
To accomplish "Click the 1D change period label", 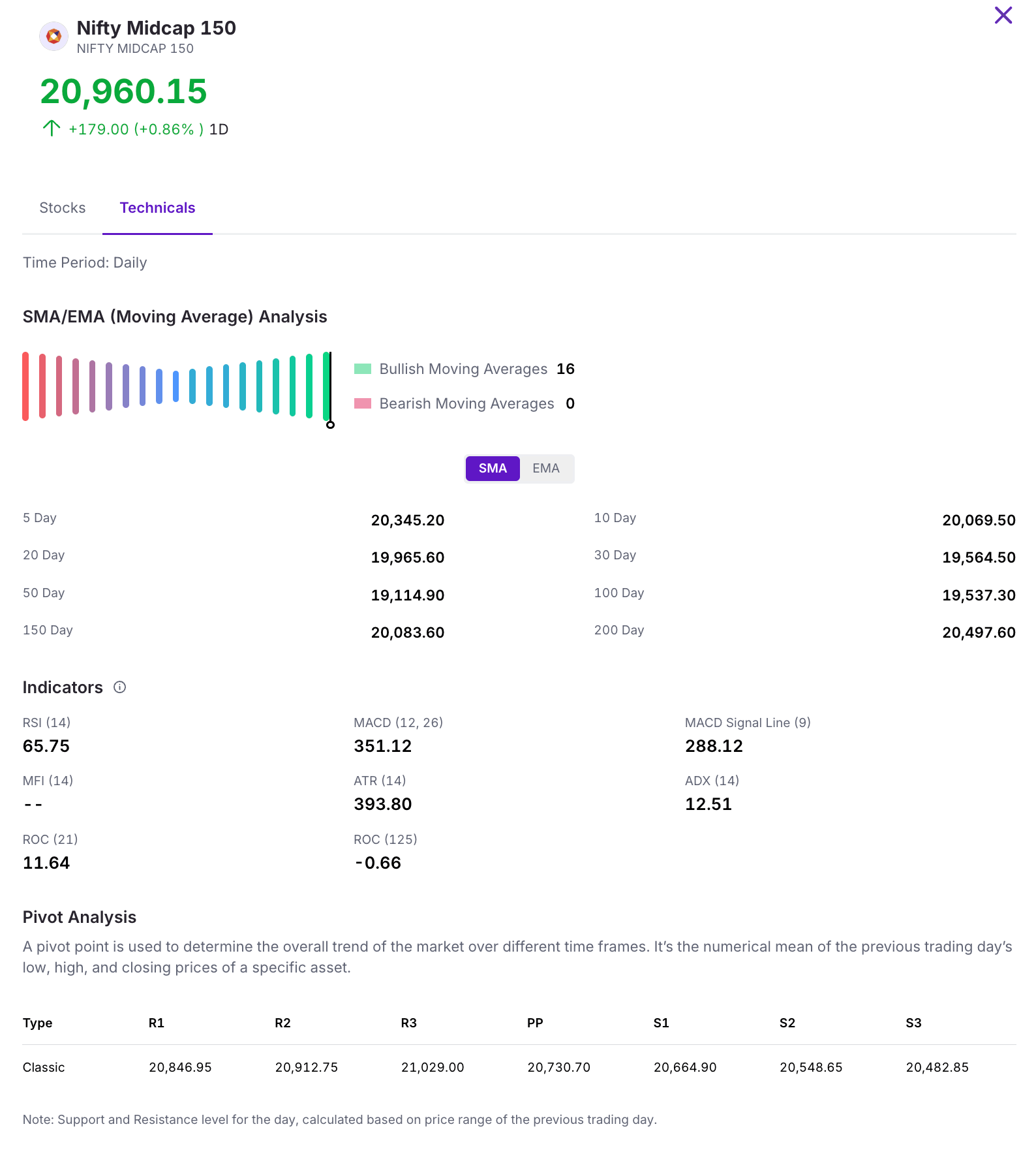I will click(219, 129).
